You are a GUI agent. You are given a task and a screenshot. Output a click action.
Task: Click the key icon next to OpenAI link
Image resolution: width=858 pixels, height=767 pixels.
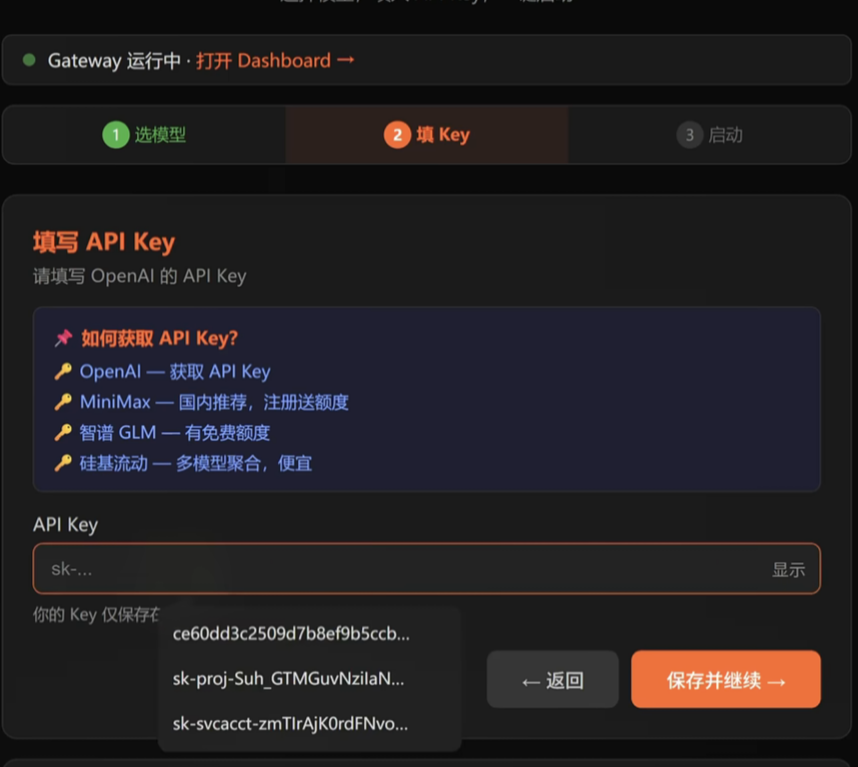coord(63,372)
